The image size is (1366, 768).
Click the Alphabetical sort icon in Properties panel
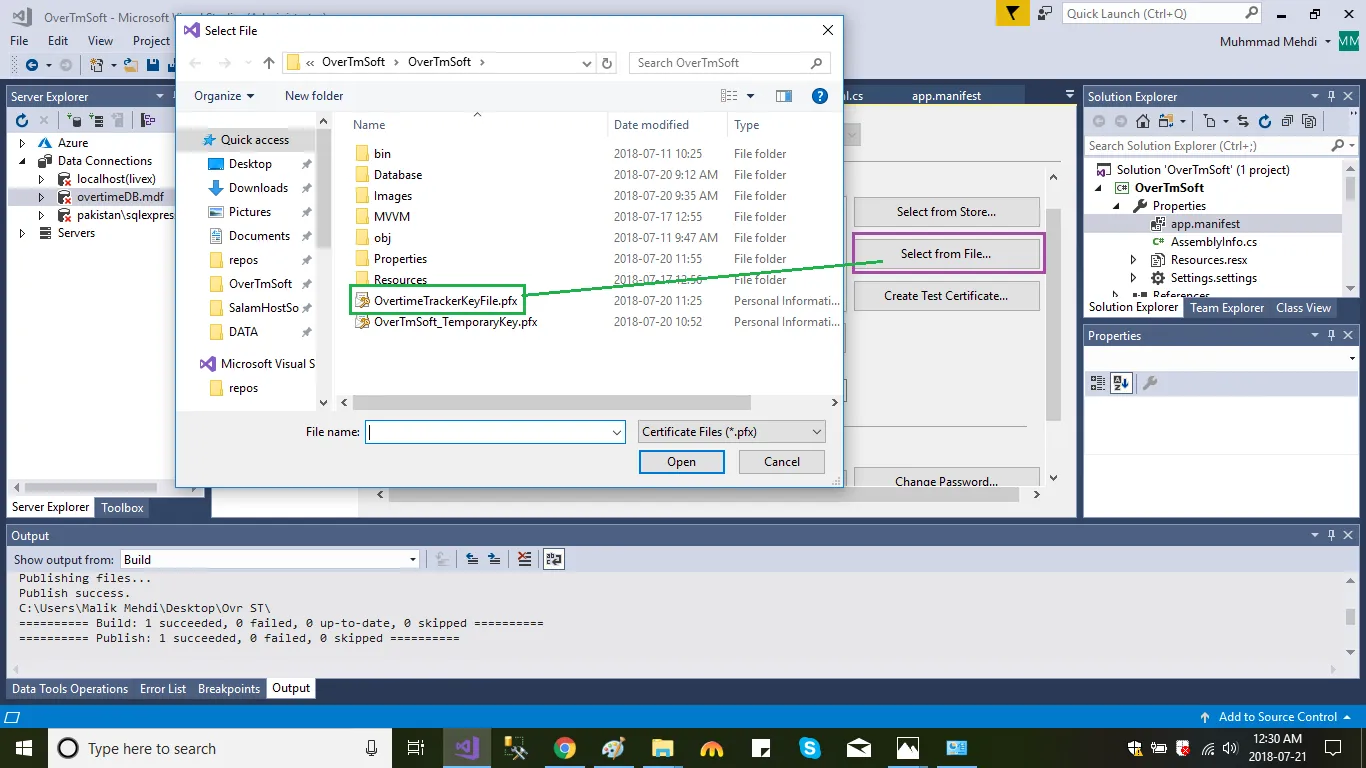click(1121, 382)
